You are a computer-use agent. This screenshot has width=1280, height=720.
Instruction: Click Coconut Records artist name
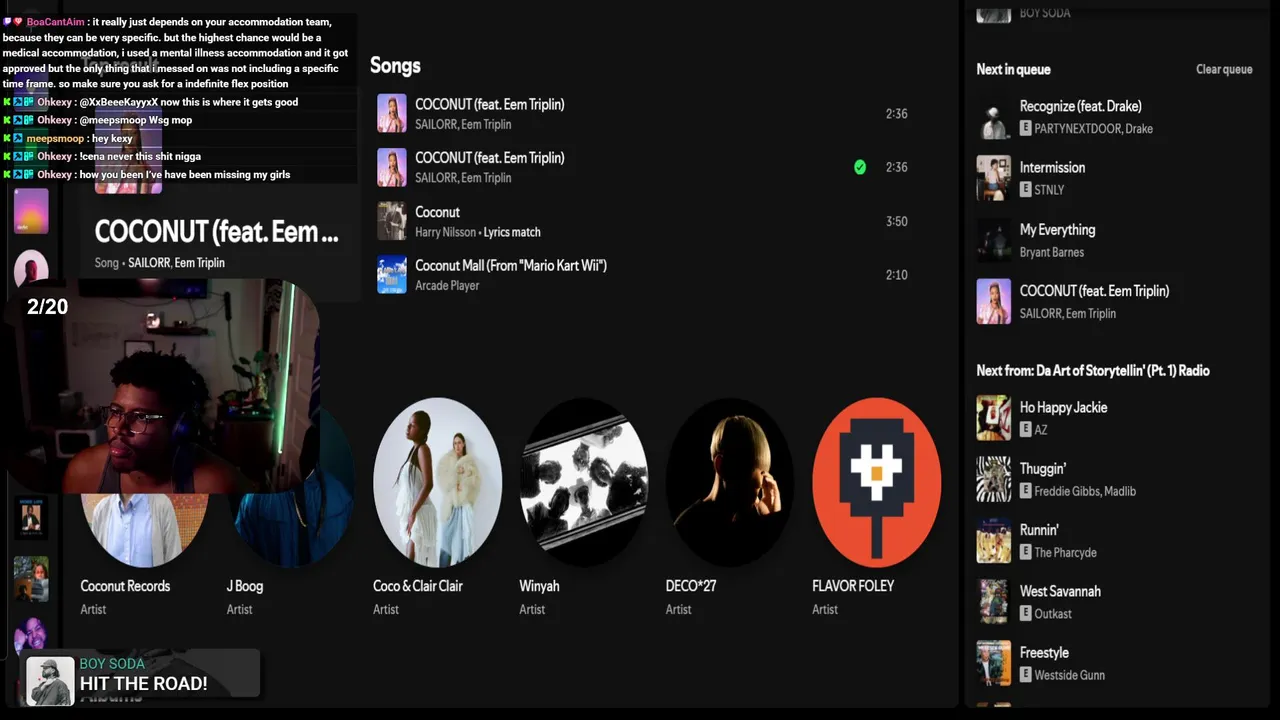(125, 586)
